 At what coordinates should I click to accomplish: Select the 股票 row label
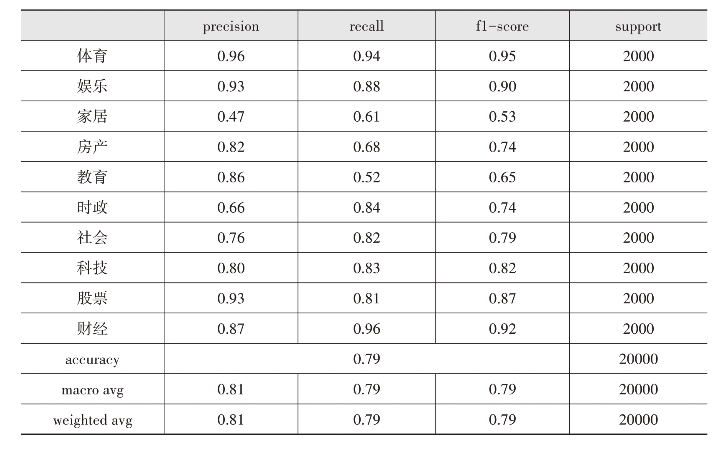[x=92, y=298]
